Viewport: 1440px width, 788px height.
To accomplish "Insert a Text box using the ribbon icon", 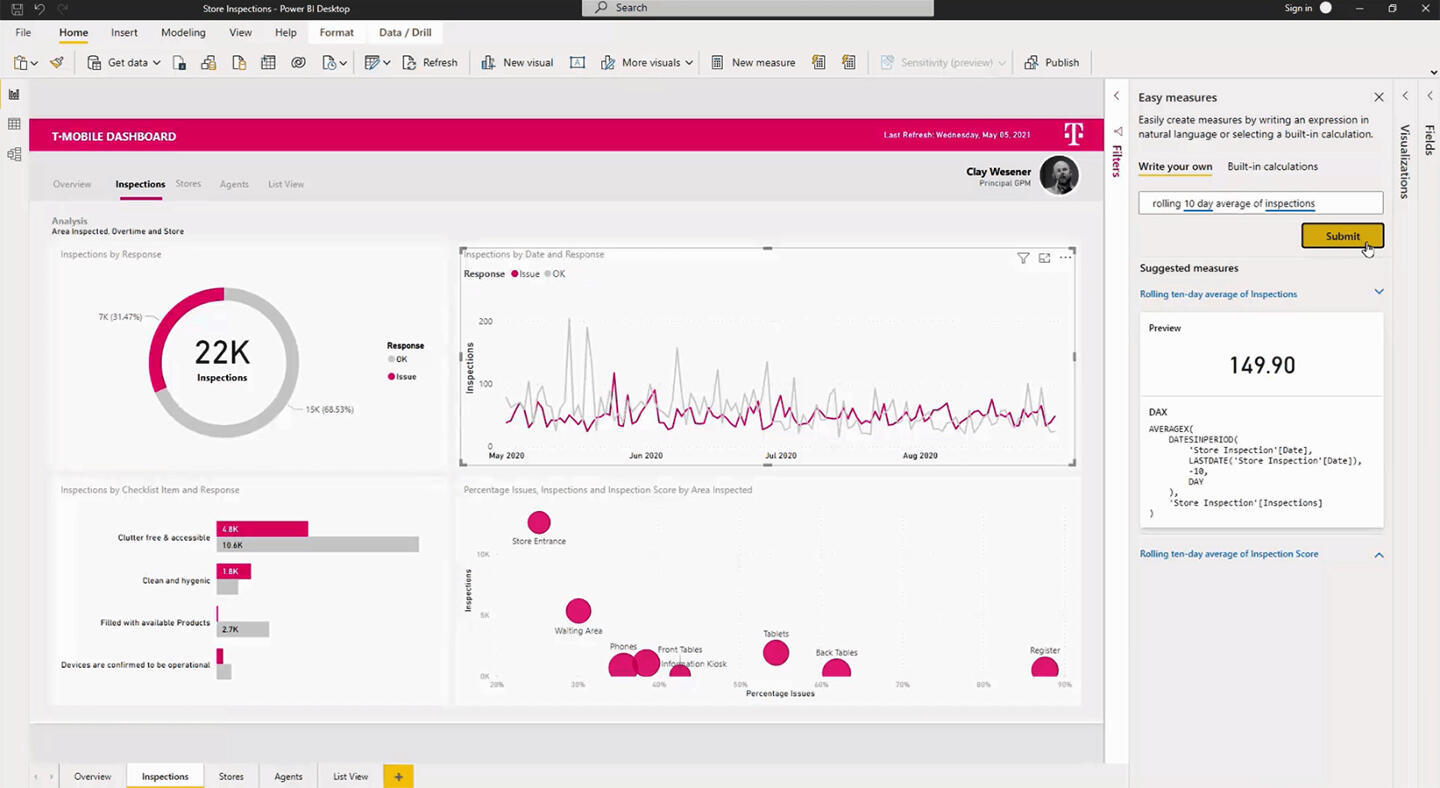I will click(x=577, y=62).
